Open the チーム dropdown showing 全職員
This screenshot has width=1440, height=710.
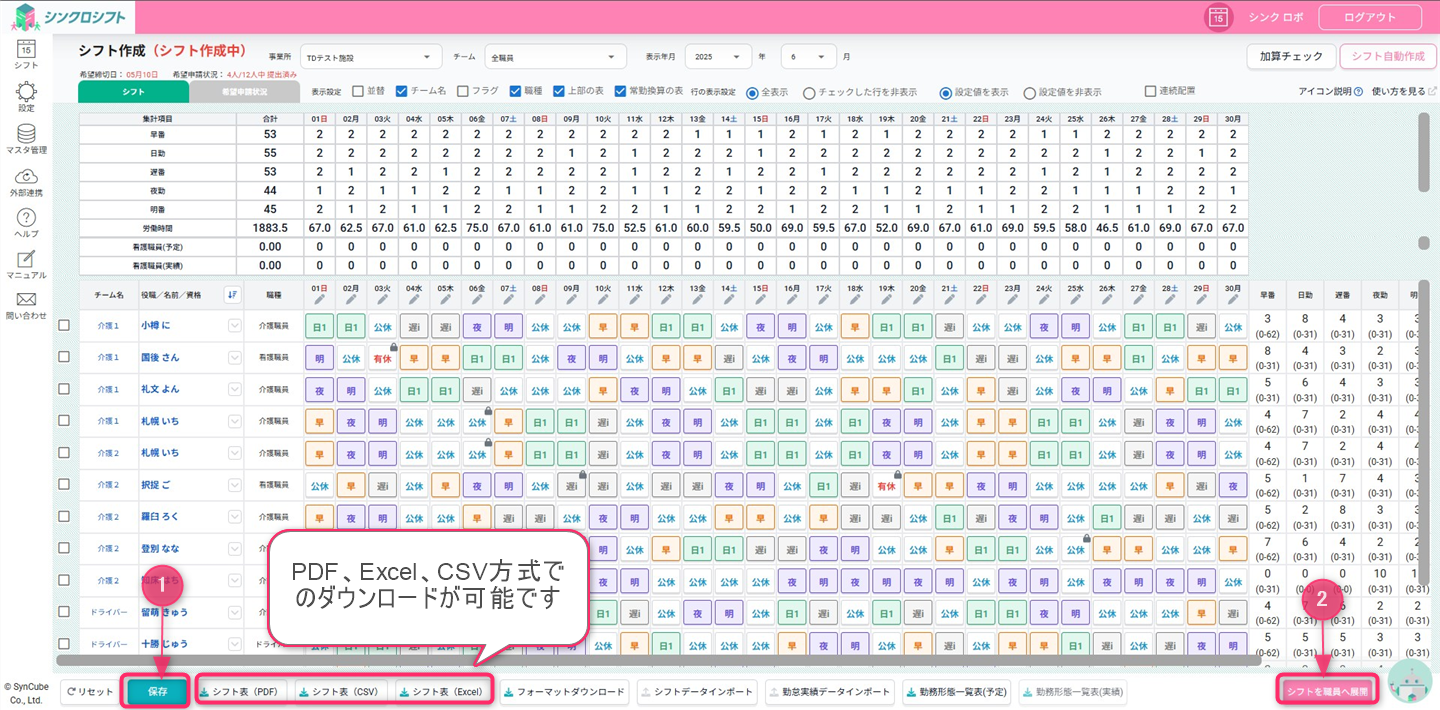point(555,57)
